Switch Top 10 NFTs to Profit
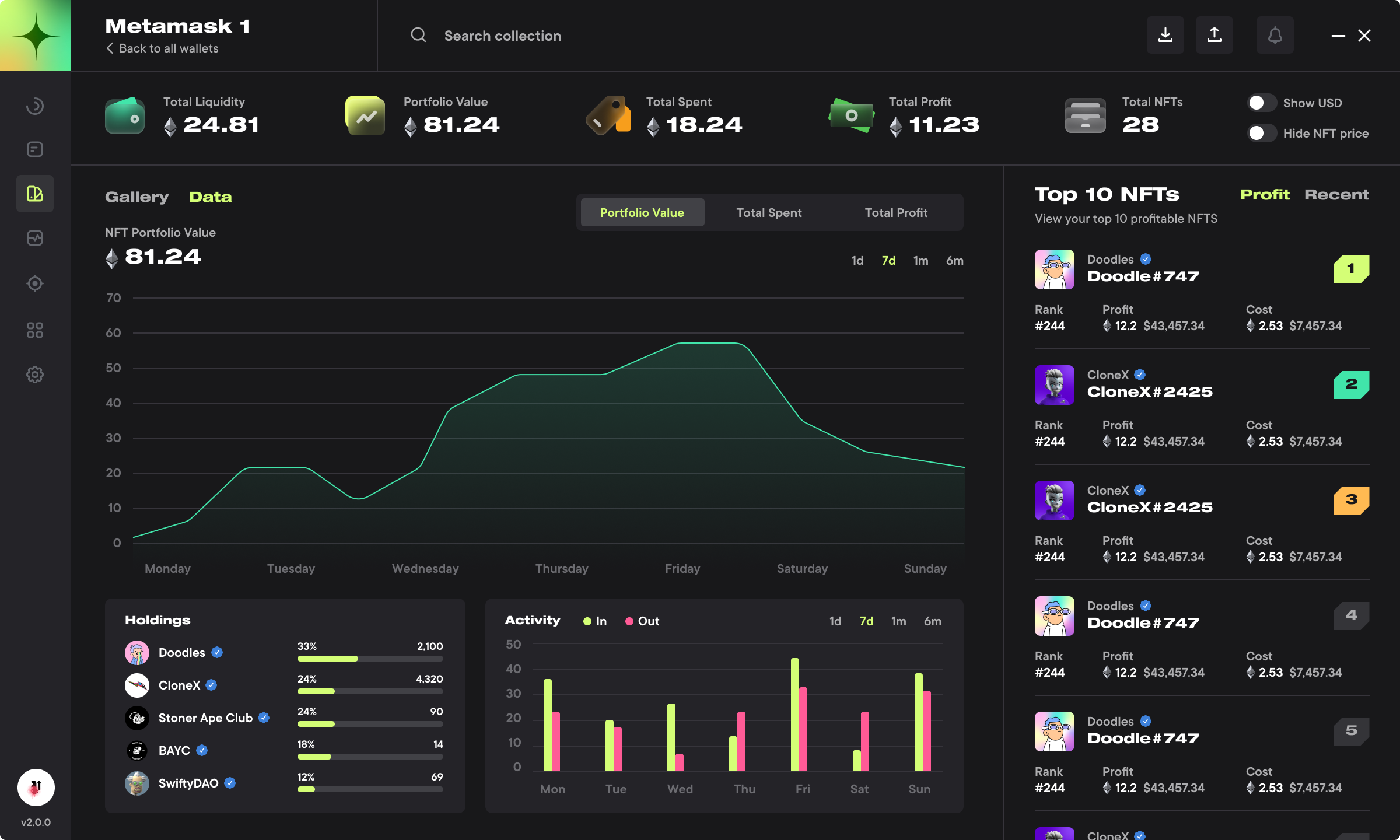 click(1265, 195)
